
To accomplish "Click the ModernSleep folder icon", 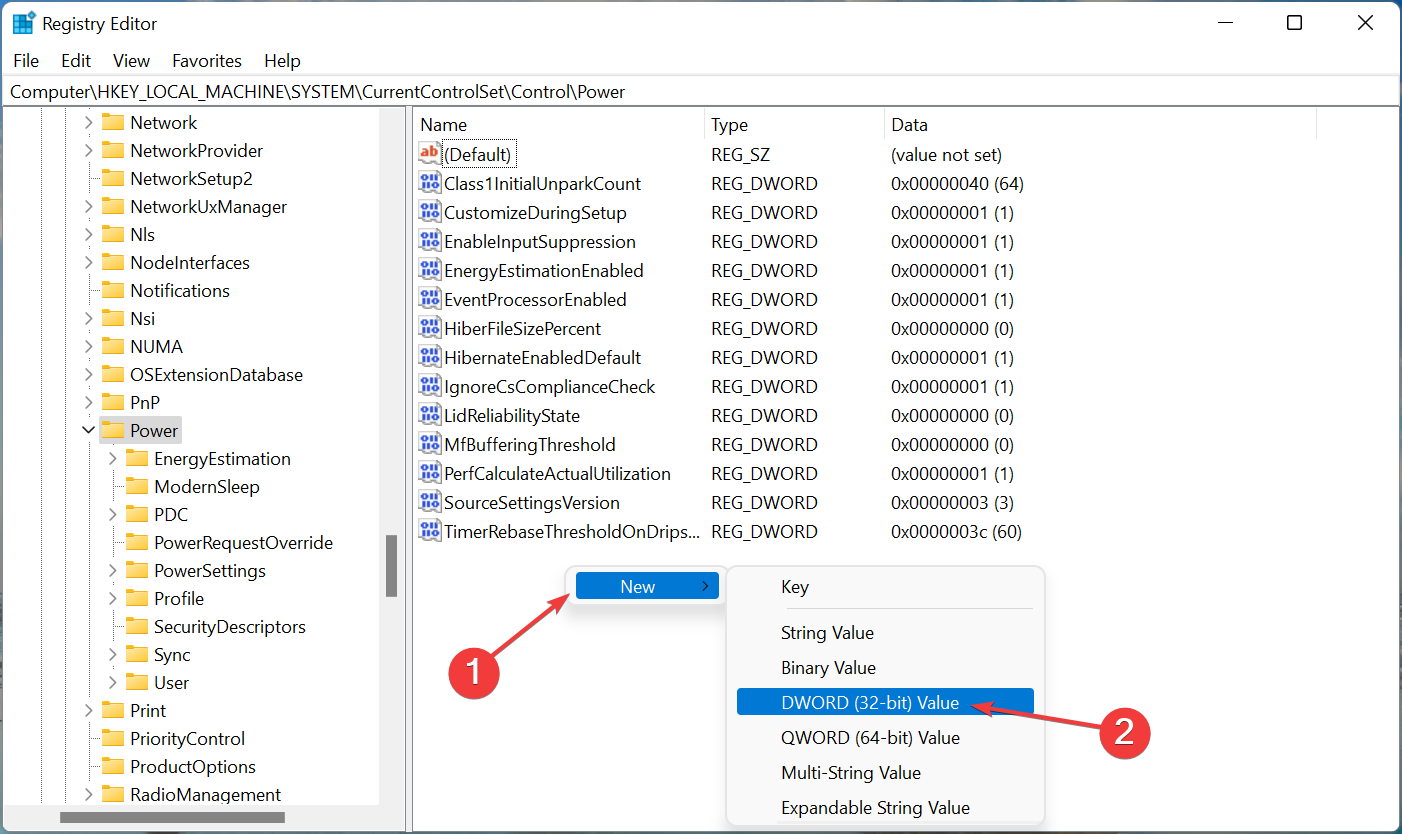I will (137, 487).
